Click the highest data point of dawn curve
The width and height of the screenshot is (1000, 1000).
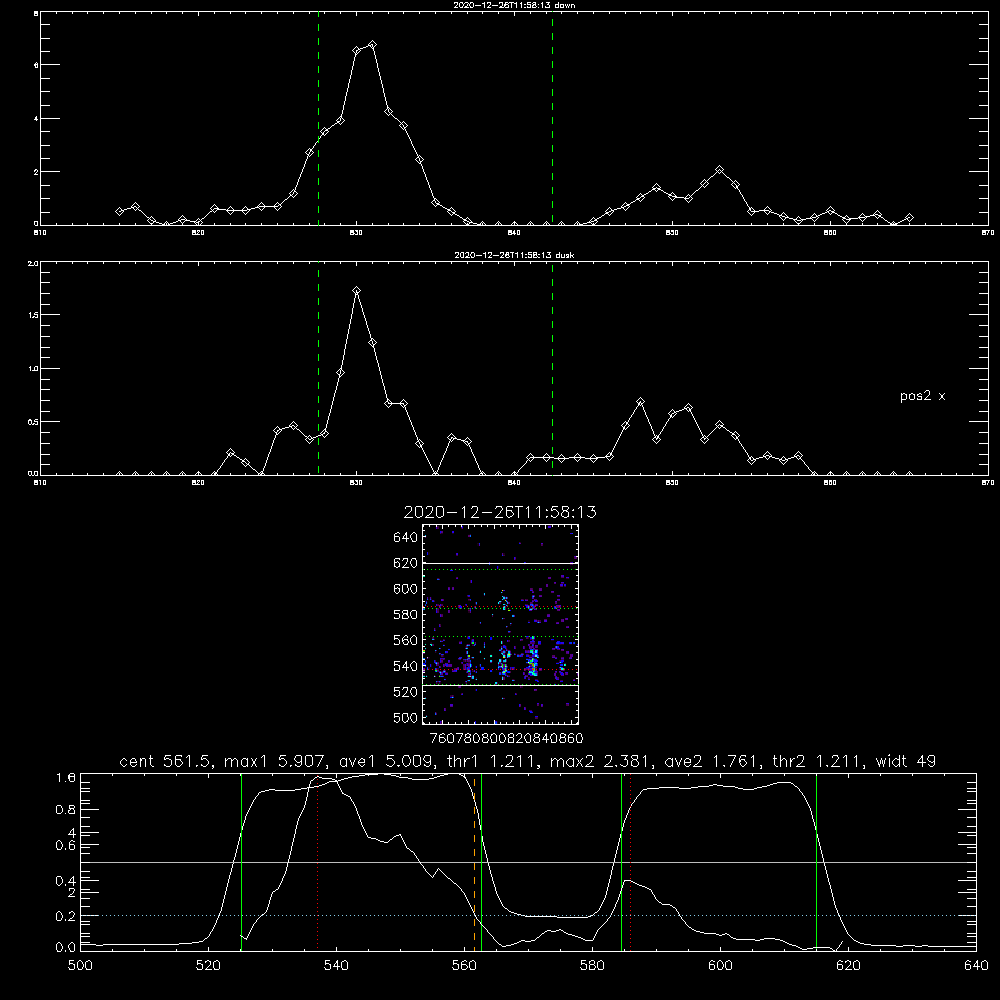pyautogui.click(x=372, y=45)
